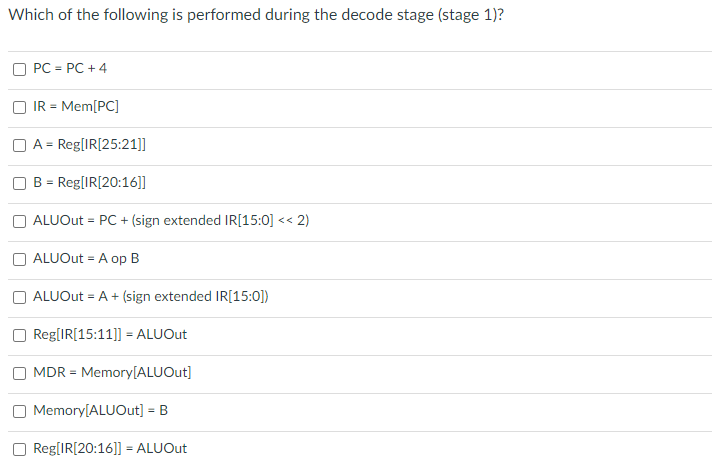
Task: Click the 'ALUOut = A op B' label text
Action: 86,258
